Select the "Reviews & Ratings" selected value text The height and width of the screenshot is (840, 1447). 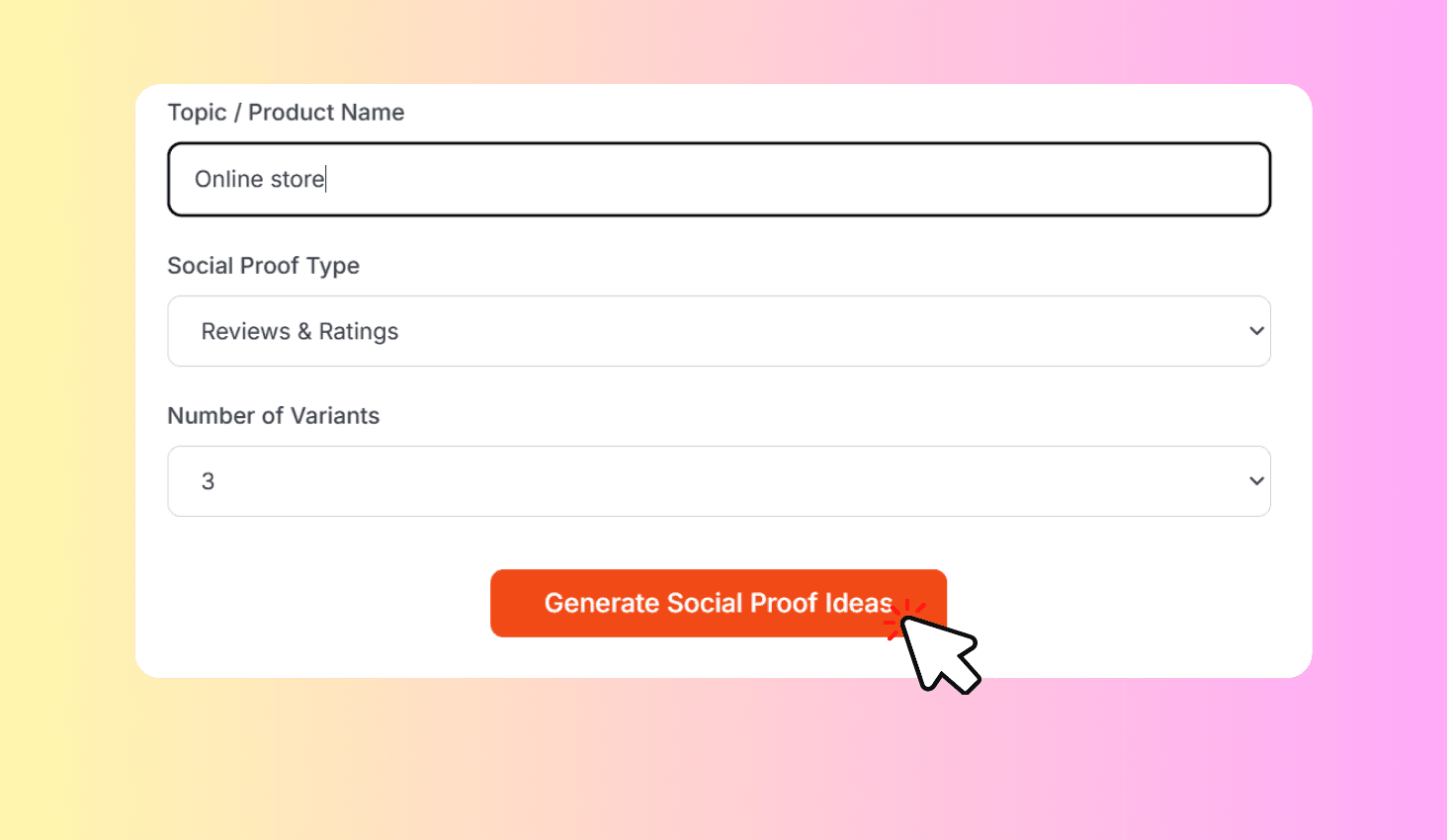click(x=299, y=332)
